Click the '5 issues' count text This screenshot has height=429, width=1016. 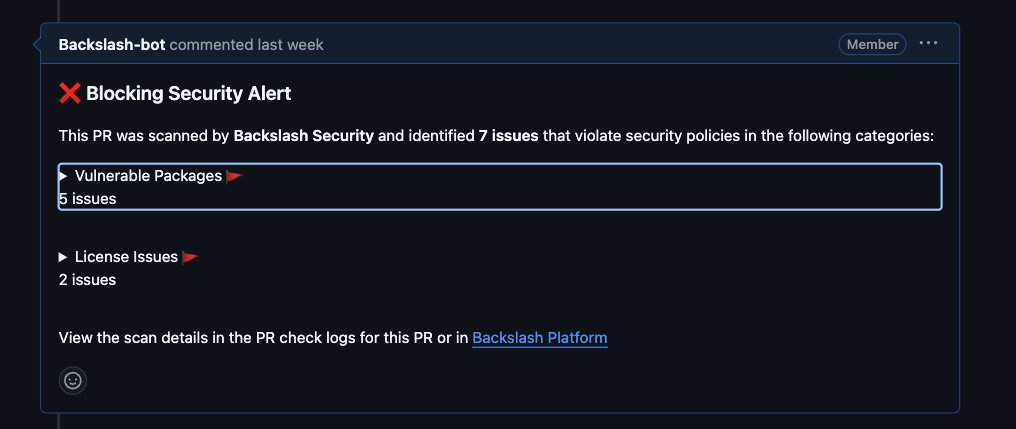point(87,199)
